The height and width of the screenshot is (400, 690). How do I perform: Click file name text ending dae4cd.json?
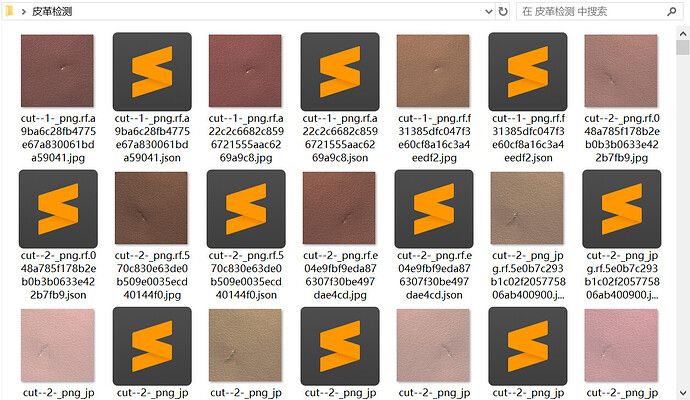434,275
